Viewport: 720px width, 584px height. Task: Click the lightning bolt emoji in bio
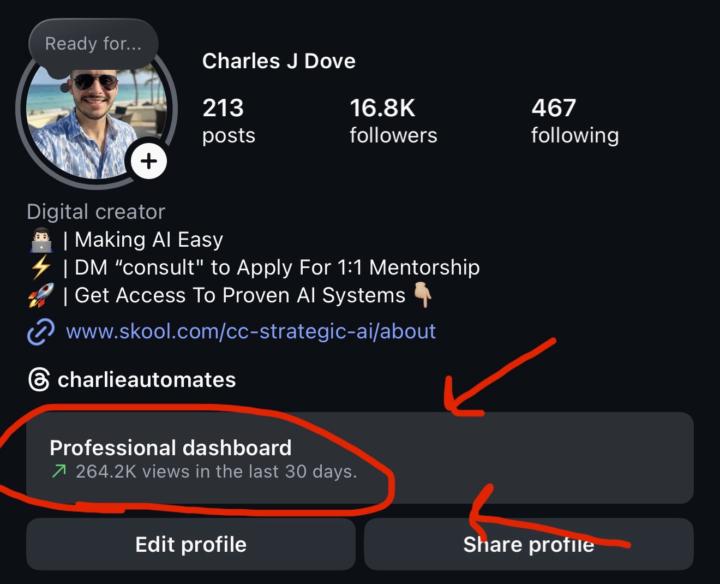[41, 268]
